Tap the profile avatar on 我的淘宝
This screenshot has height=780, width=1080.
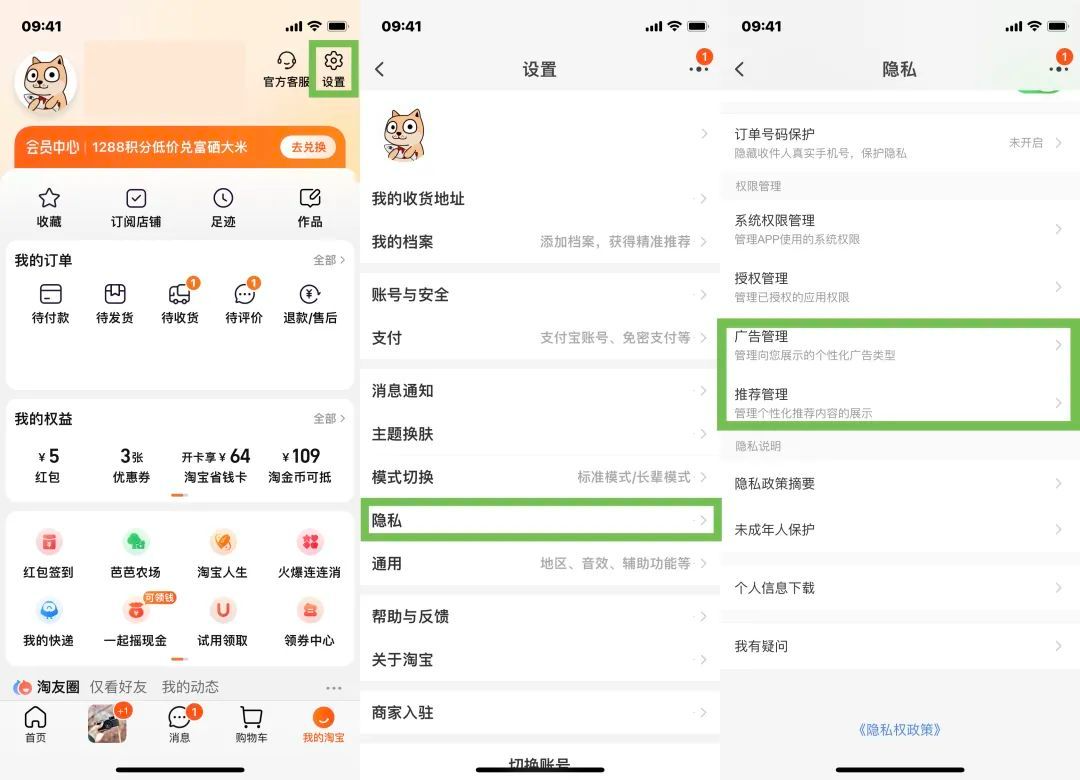45,83
